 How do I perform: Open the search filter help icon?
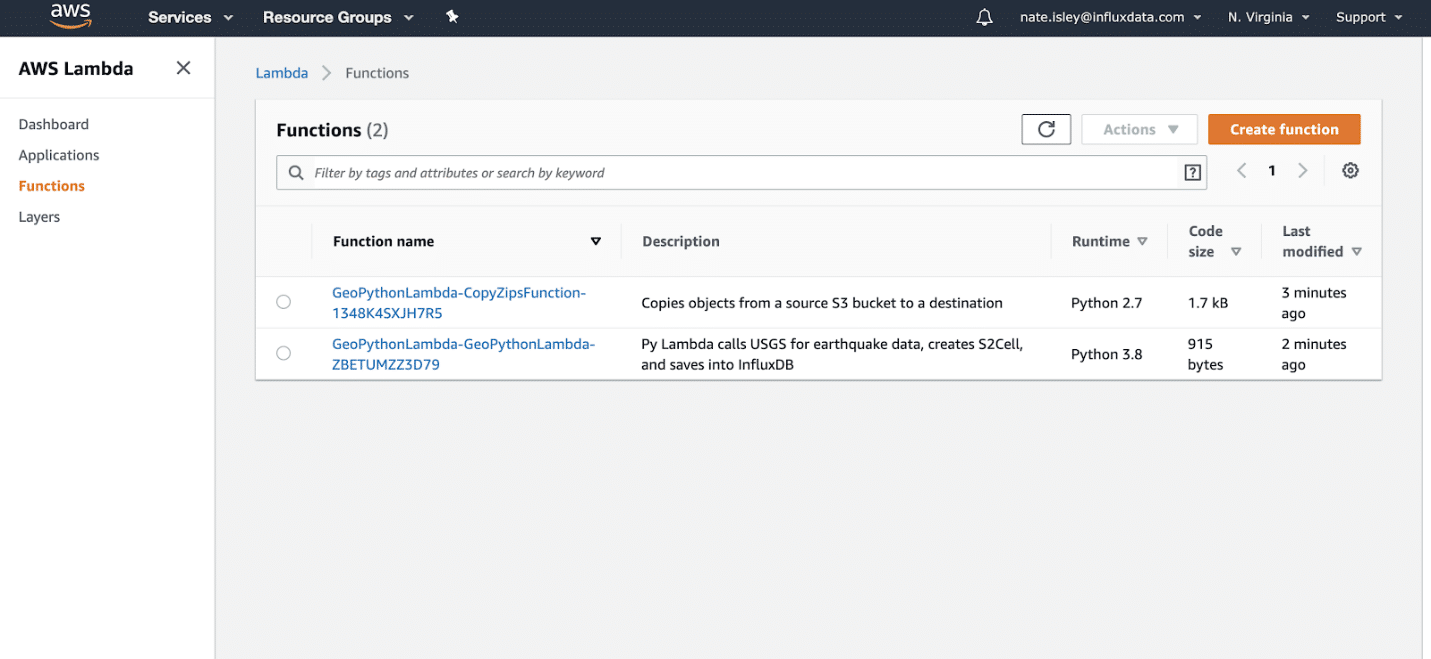(1192, 172)
